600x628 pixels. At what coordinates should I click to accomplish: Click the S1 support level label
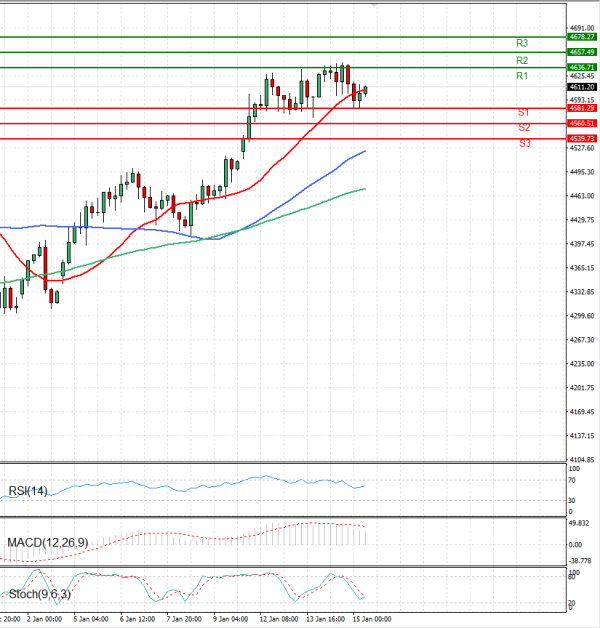pos(523,113)
